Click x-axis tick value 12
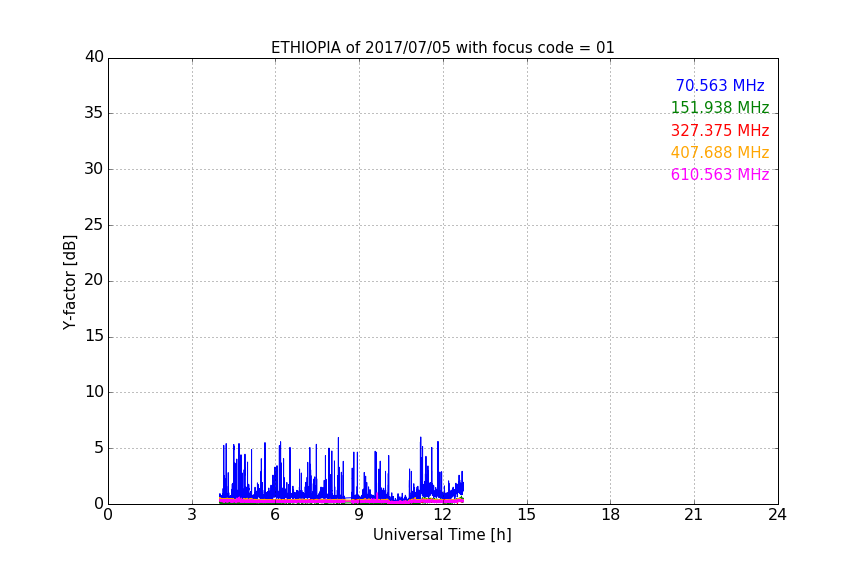 click(x=442, y=515)
